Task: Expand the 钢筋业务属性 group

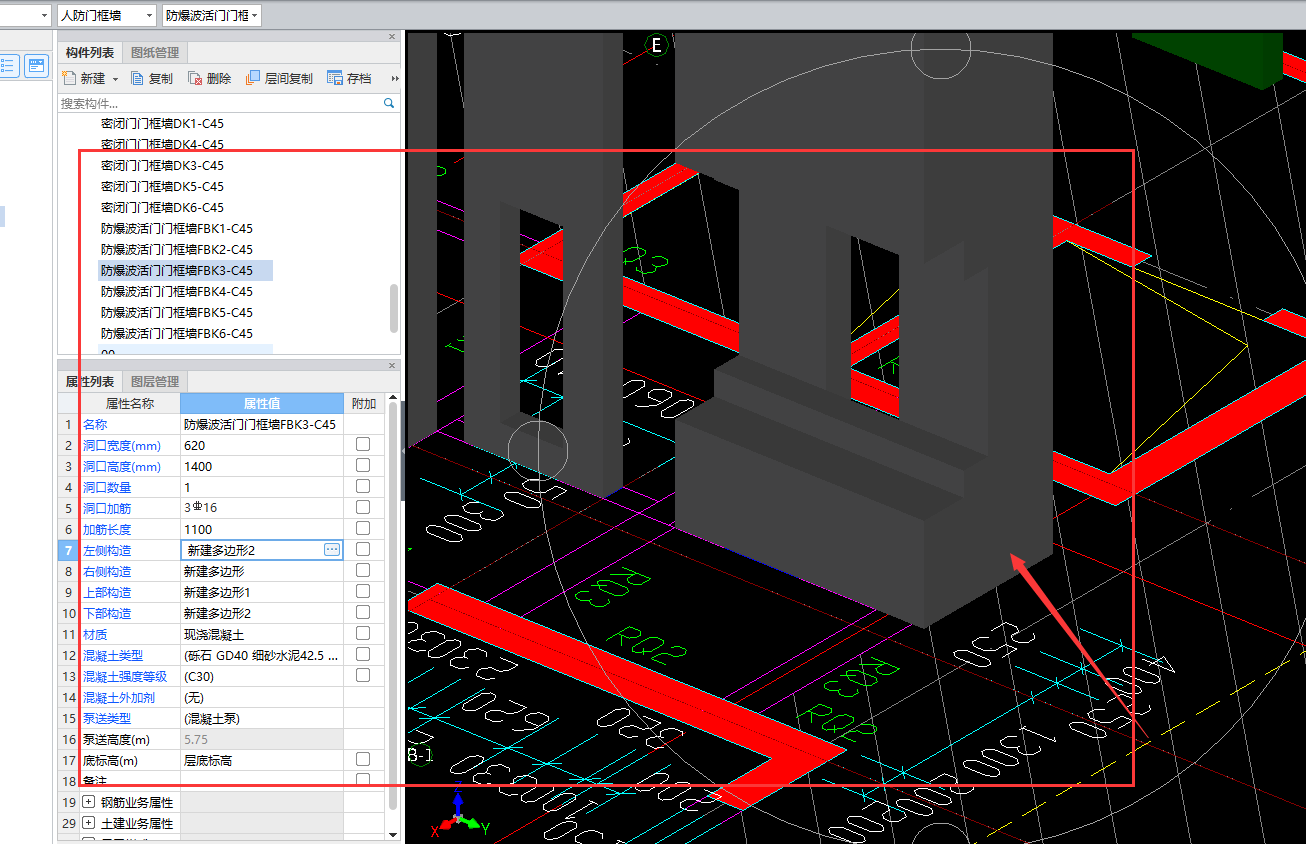Action: [88, 802]
